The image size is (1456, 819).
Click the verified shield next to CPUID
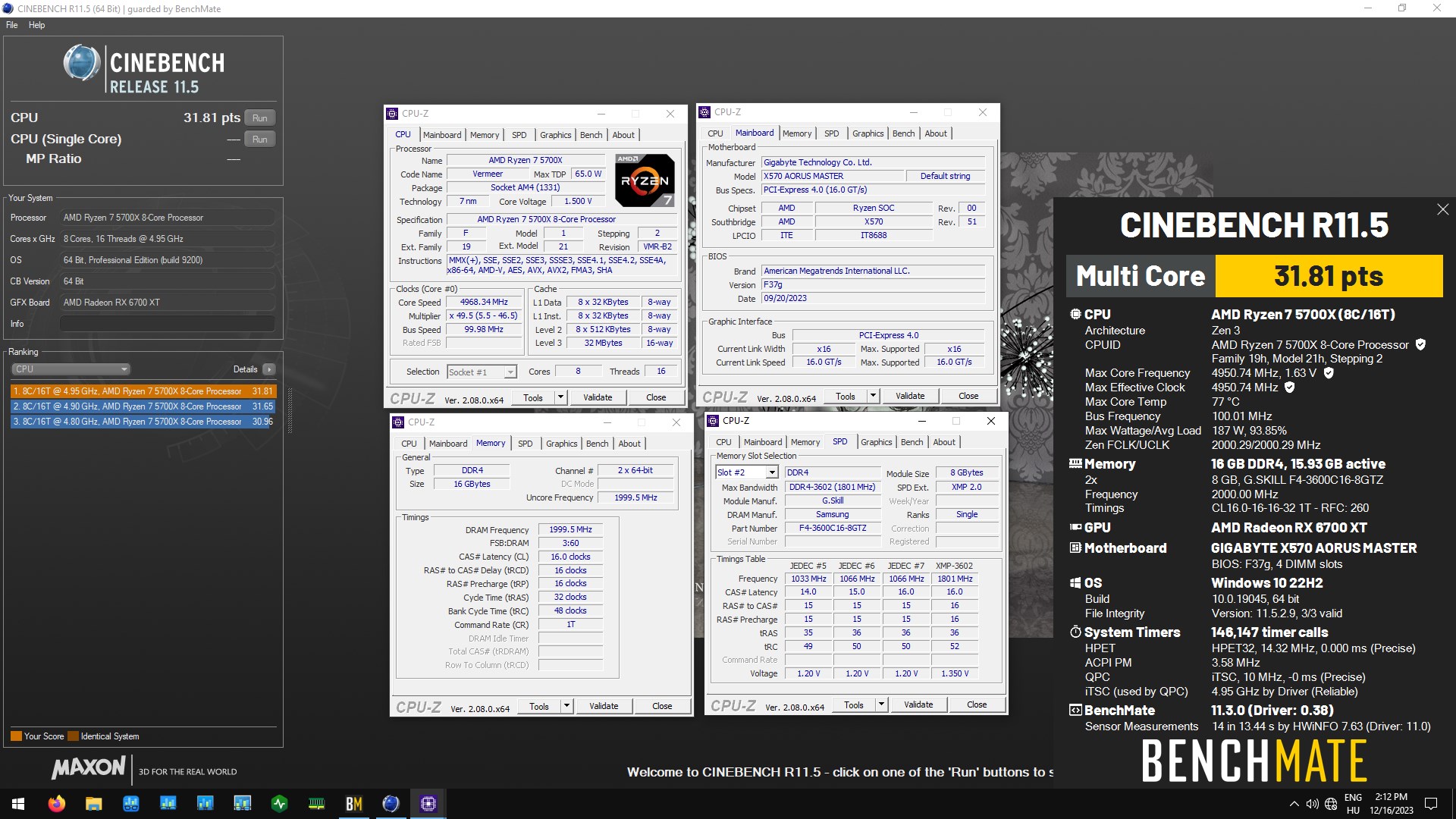pyautogui.click(x=1420, y=344)
